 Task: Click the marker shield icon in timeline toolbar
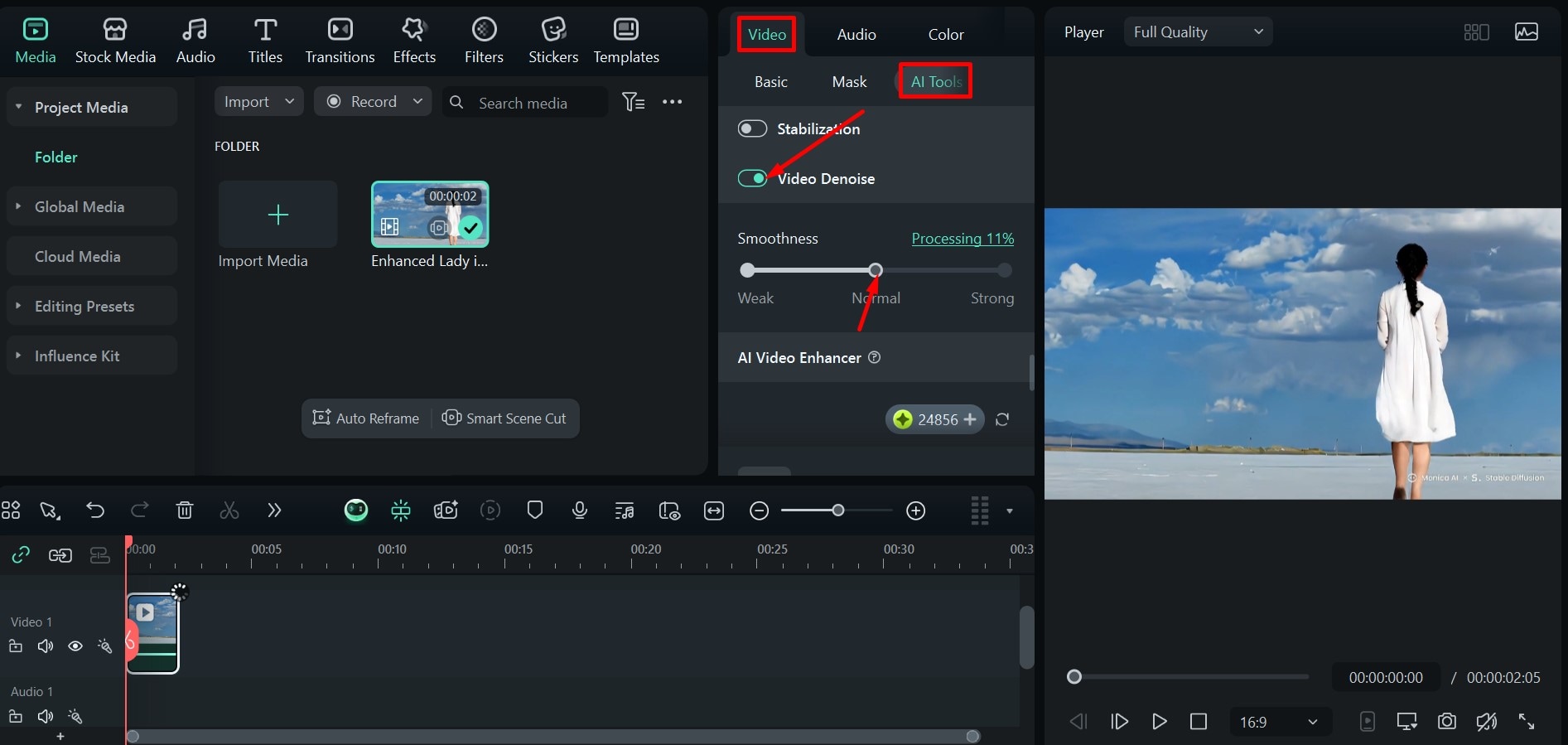[535, 510]
